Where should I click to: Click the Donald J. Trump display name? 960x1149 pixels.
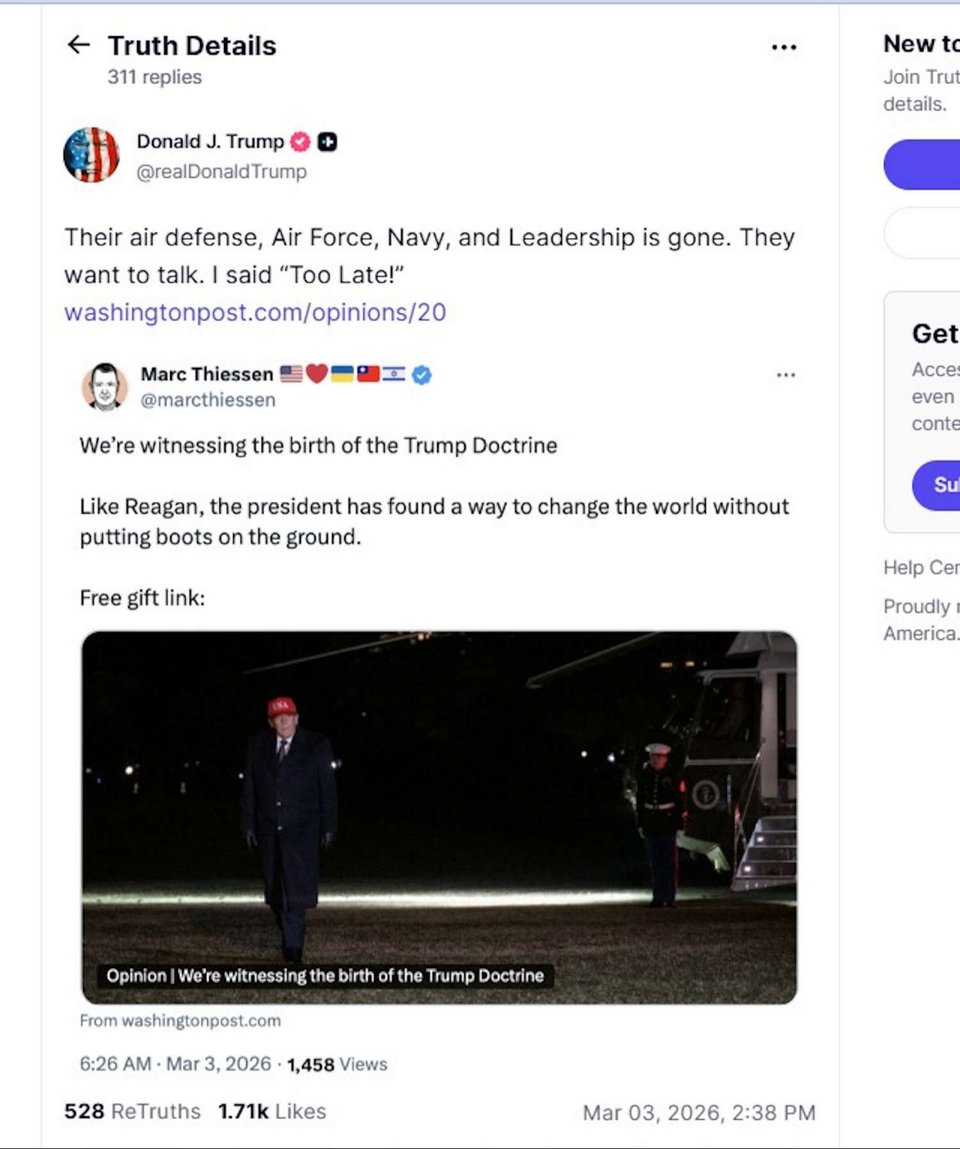point(210,142)
